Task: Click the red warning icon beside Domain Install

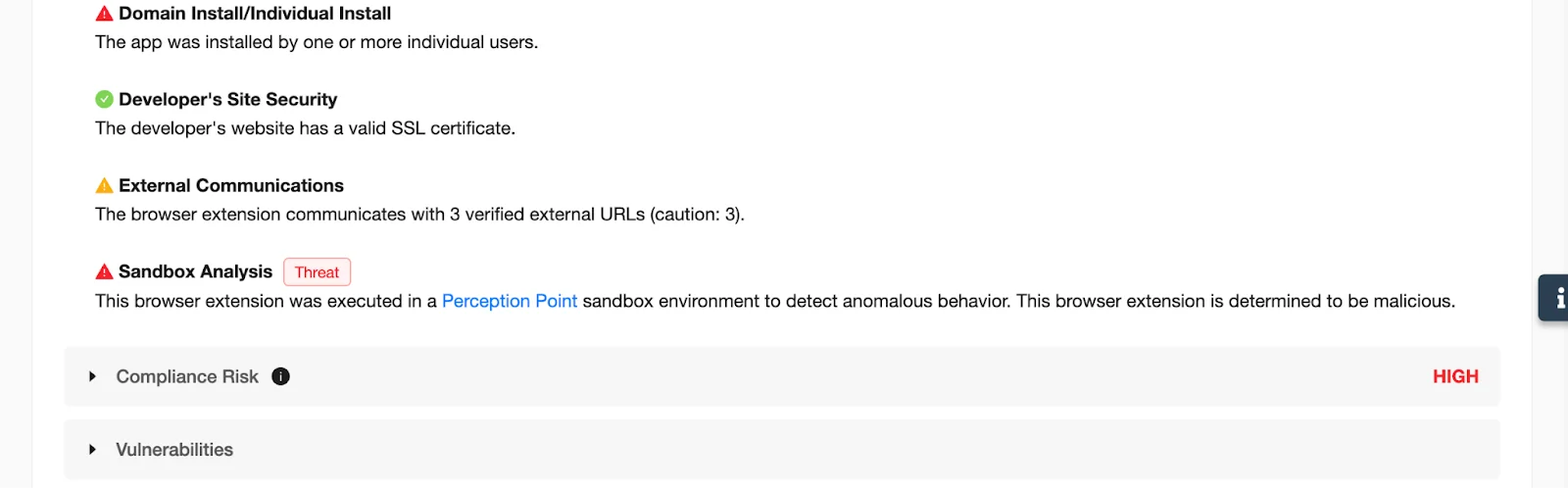Action: click(x=104, y=14)
